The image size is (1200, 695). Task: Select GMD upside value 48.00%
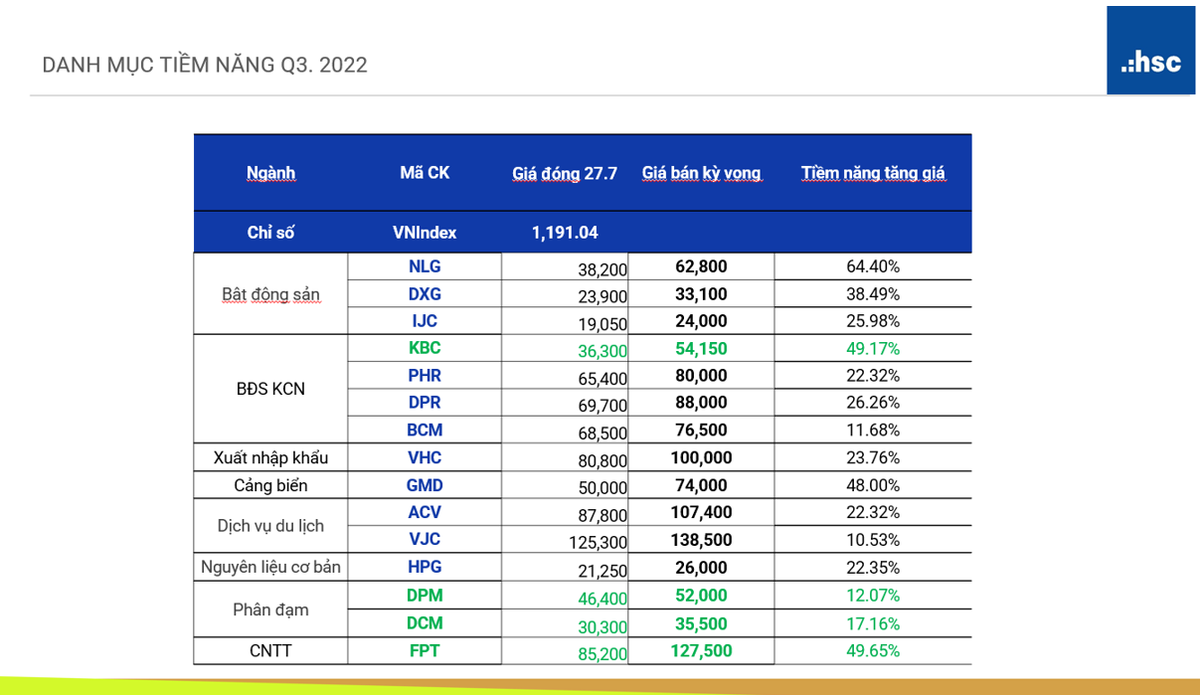pos(872,487)
